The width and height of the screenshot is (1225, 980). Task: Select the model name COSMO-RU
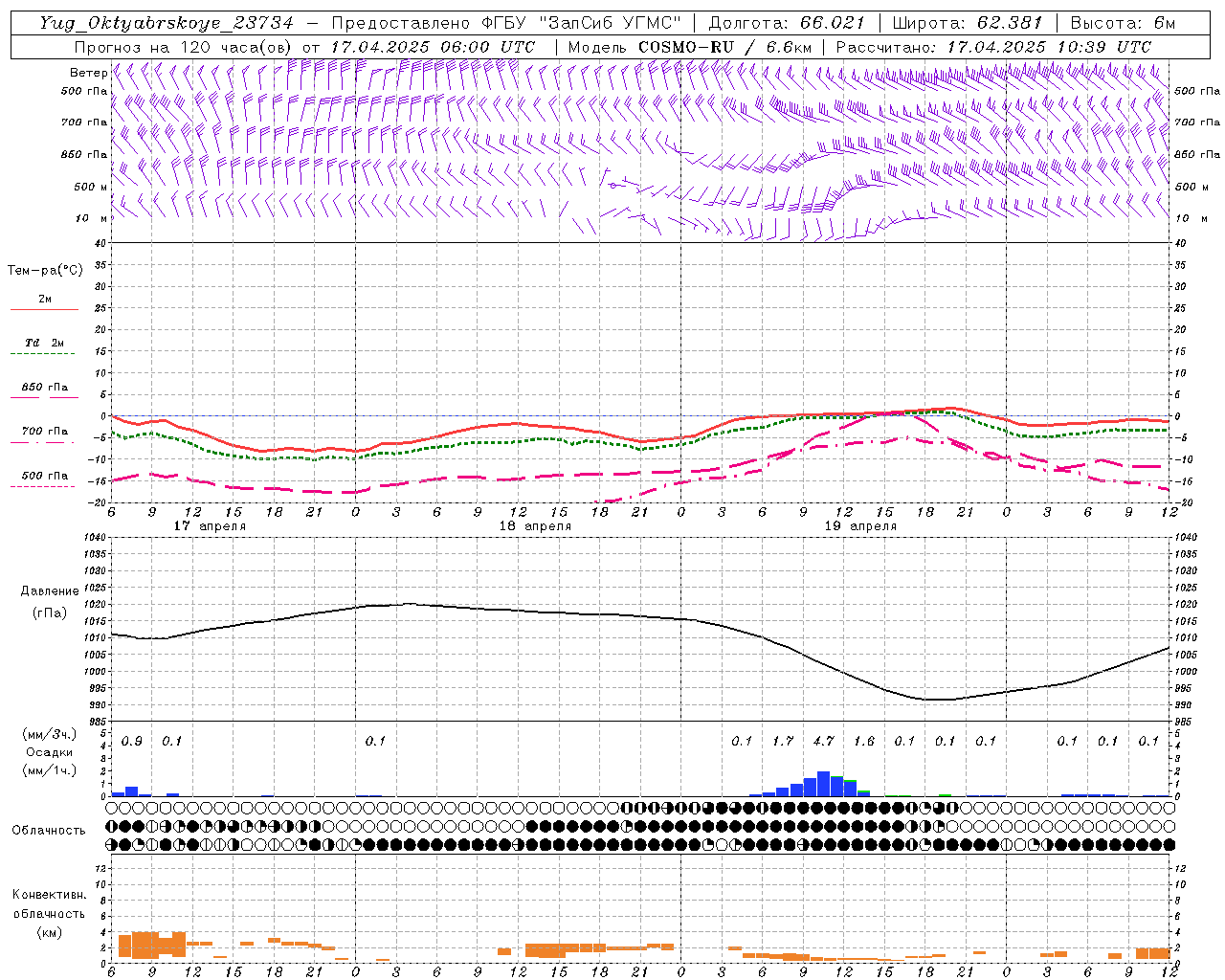(686, 47)
